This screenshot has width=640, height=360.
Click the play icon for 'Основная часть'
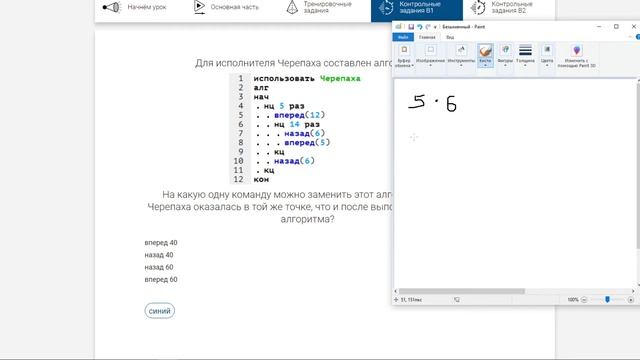pyautogui.click(x=199, y=7)
